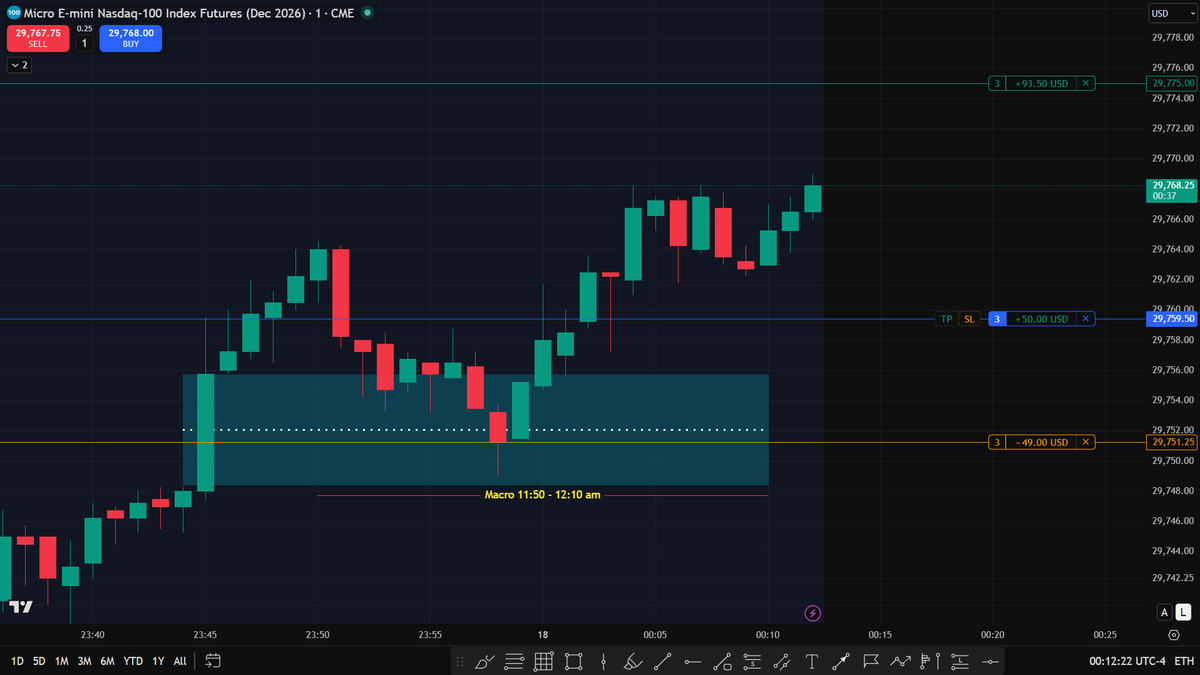Toggle auto scale A button
This screenshot has height=675, width=1200.
coord(1164,612)
